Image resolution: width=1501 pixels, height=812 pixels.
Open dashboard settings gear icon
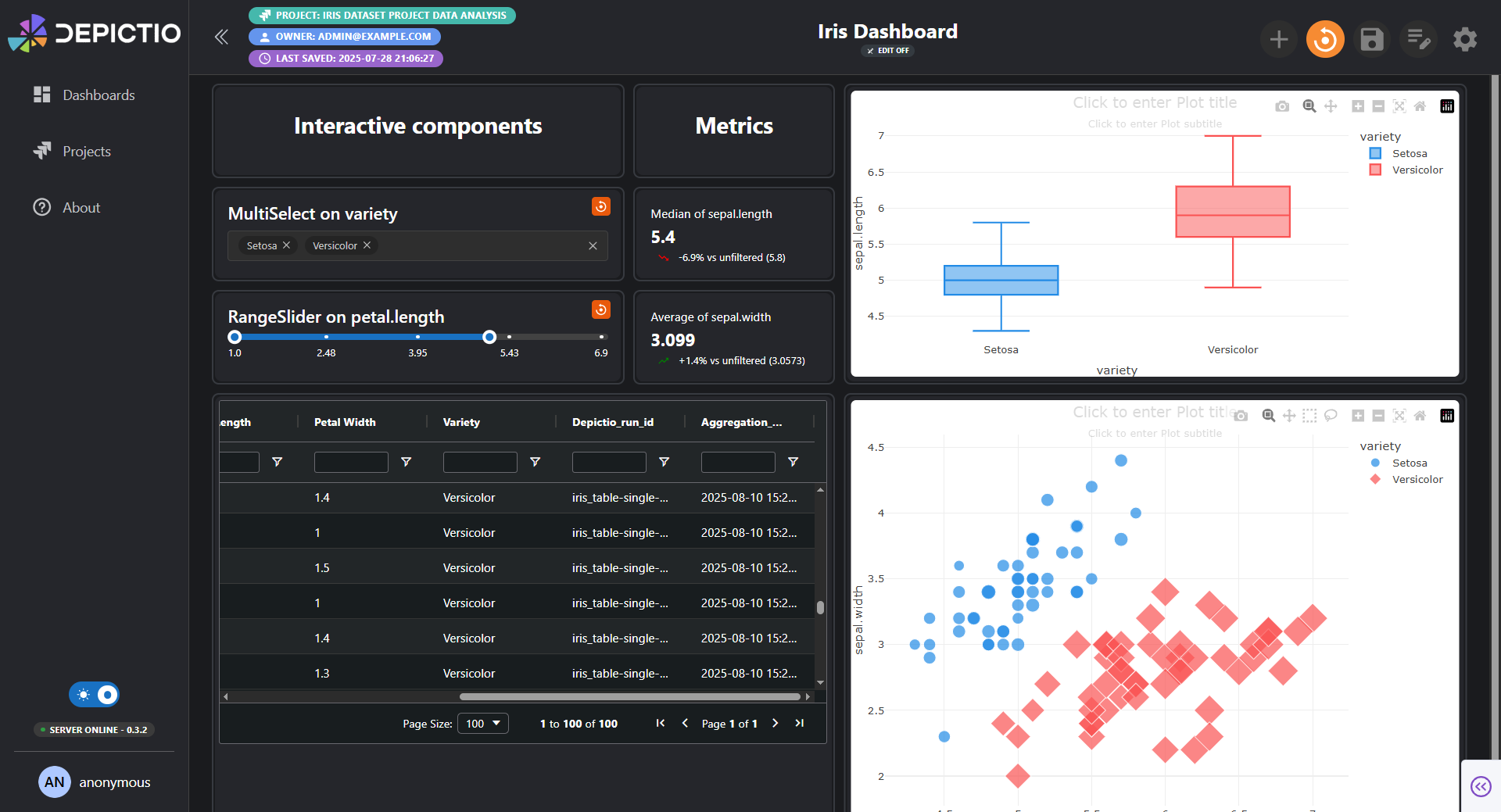point(1465,39)
